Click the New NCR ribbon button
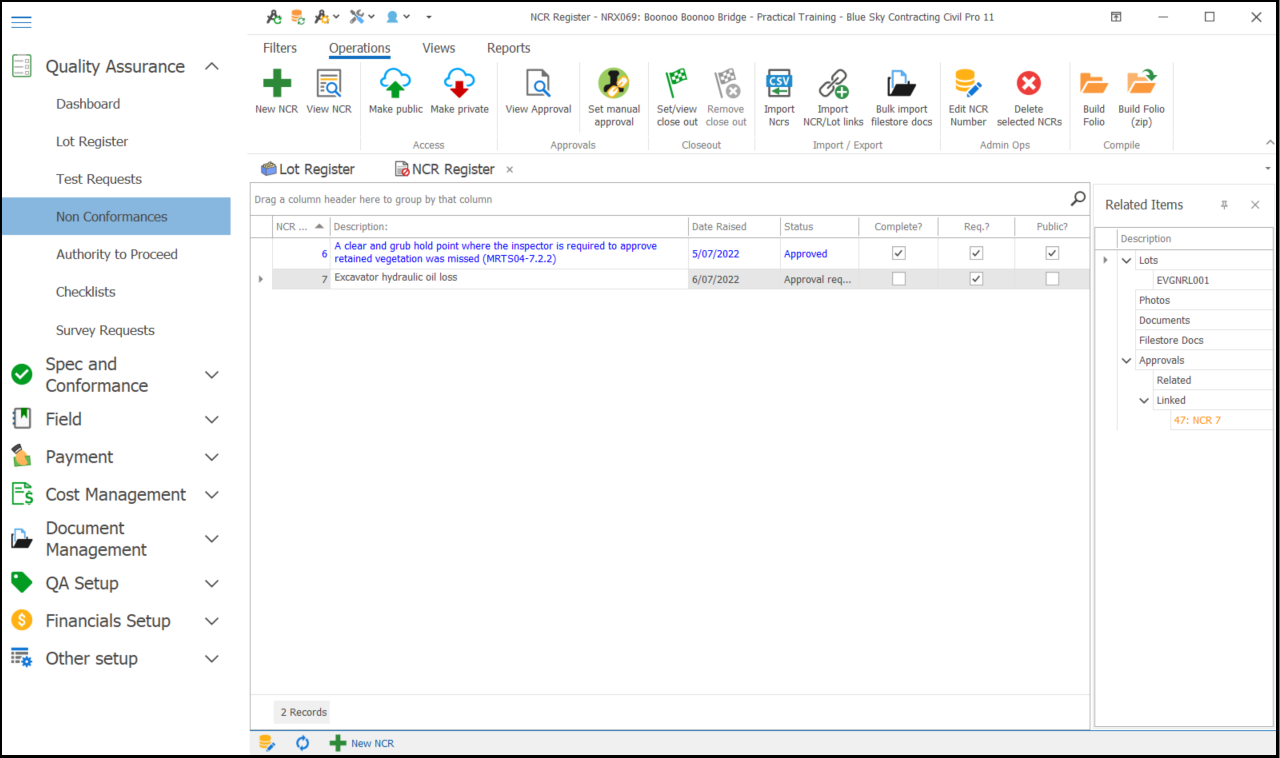This screenshot has width=1280, height=758. coord(276,92)
